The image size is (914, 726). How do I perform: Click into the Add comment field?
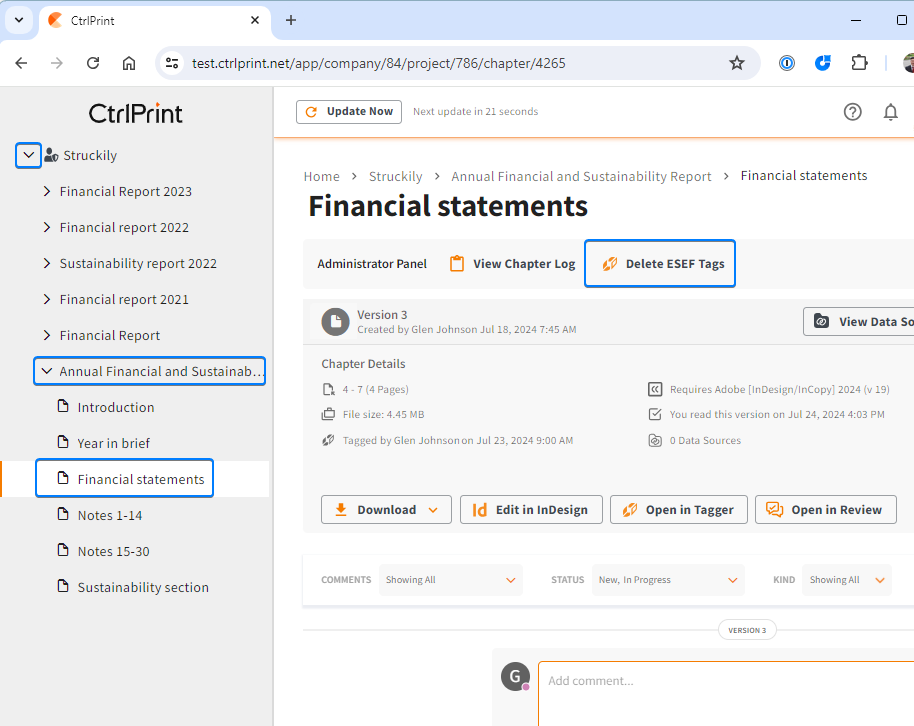tap(726, 694)
